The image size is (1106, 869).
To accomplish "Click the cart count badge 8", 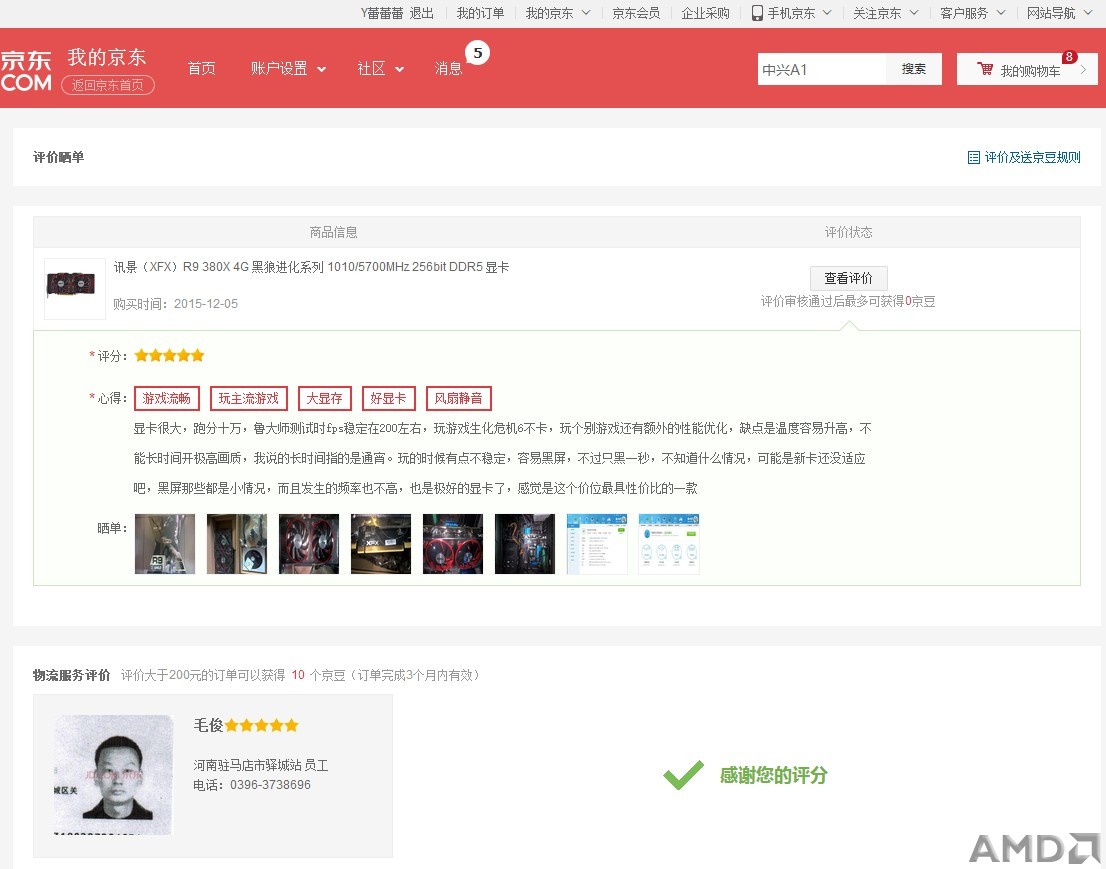I will [1069, 57].
